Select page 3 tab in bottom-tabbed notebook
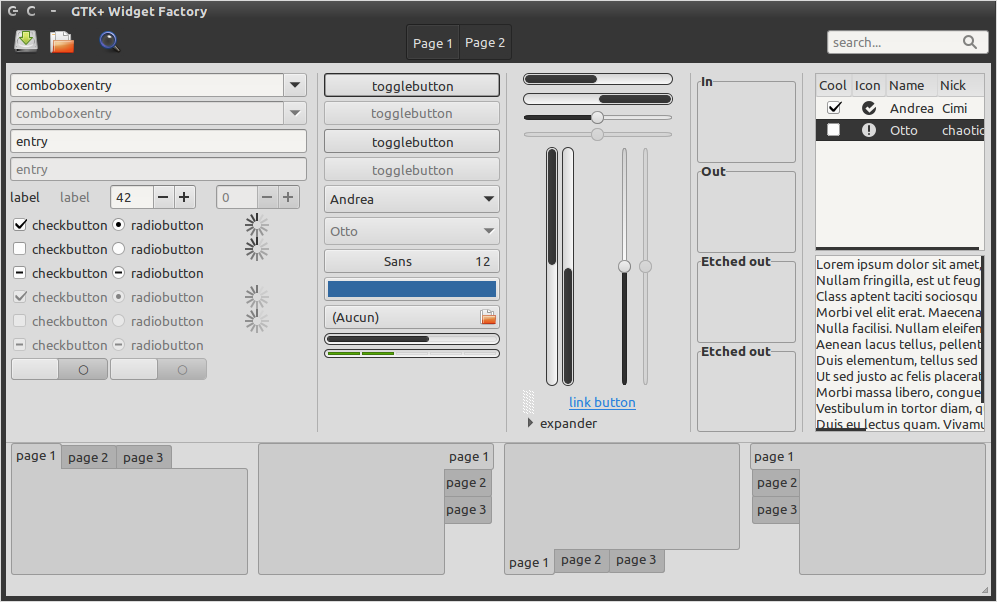Viewport: 997px width, 602px height. tap(636, 560)
